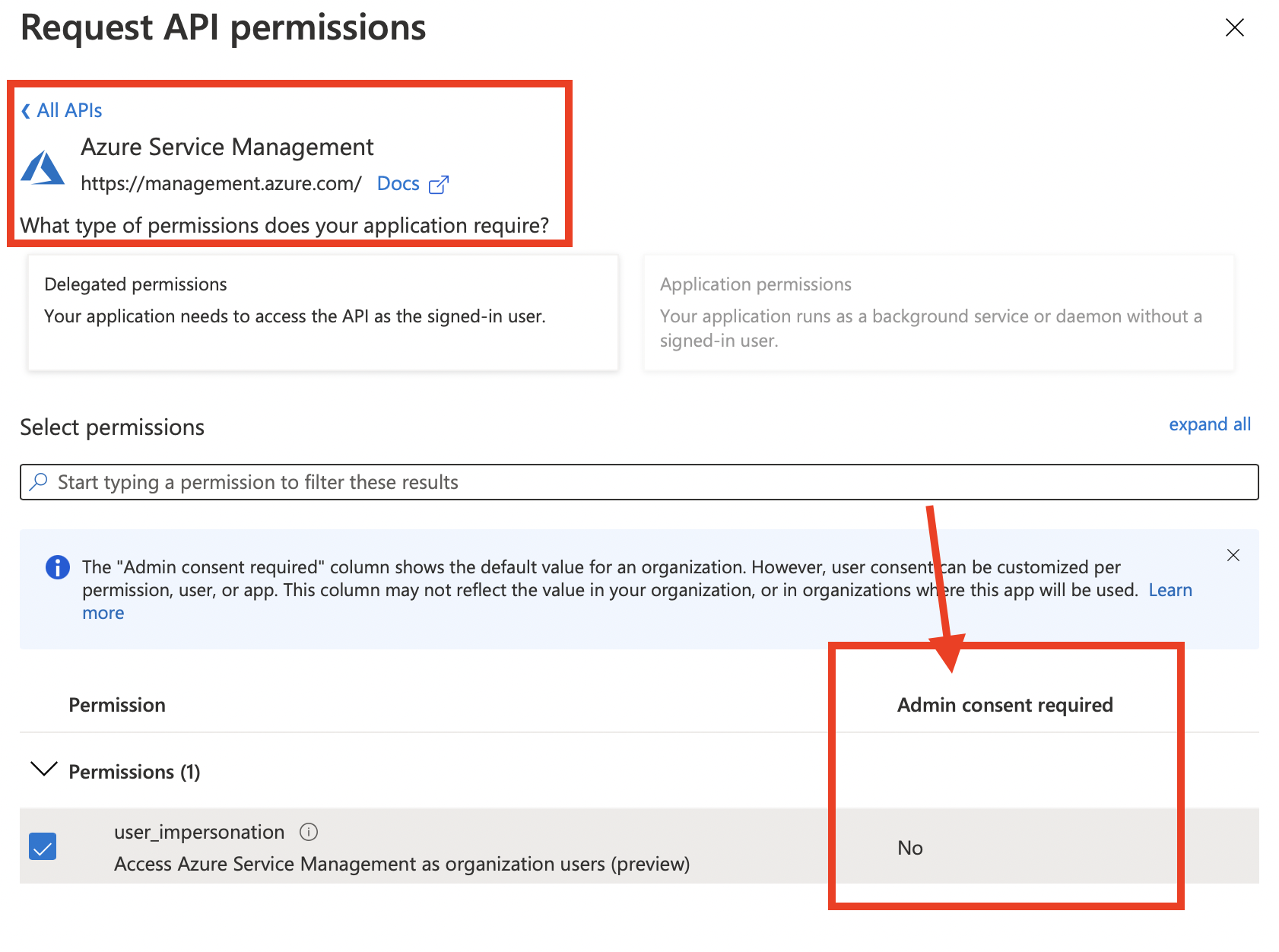
Task: Click expand all link
Action: point(1209,424)
